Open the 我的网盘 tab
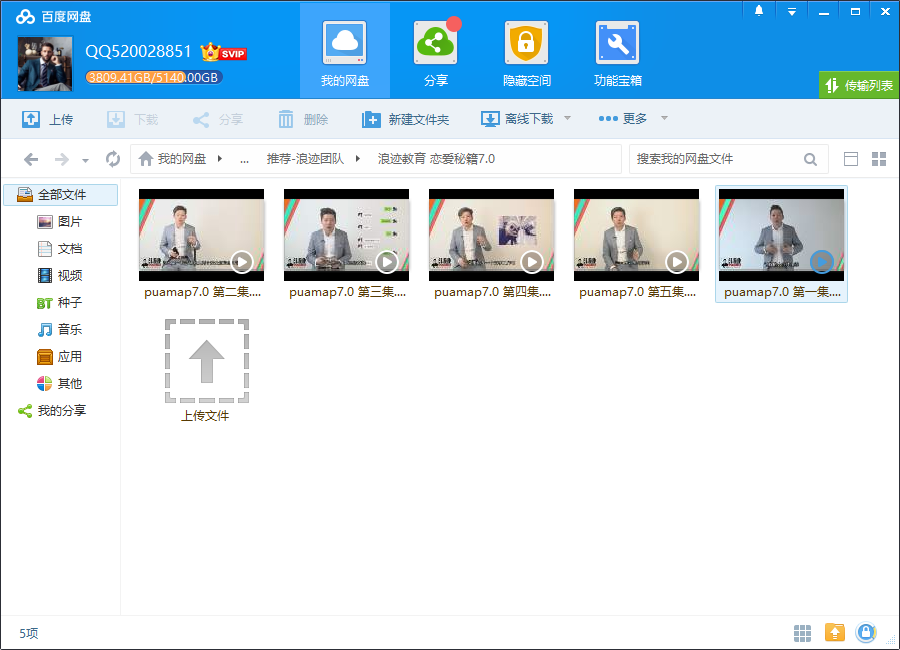The image size is (900, 650). click(x=345, y=51)
